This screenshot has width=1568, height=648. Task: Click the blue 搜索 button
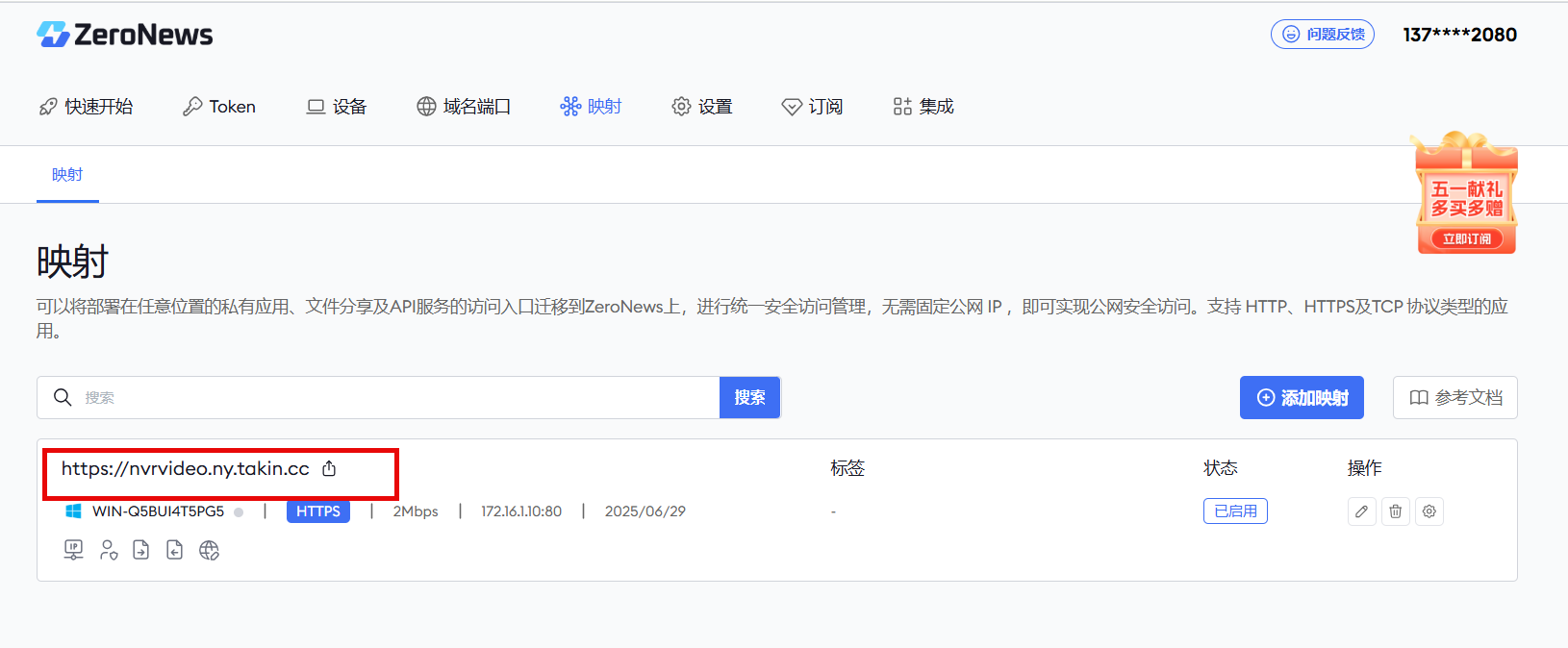pos(749,397)
